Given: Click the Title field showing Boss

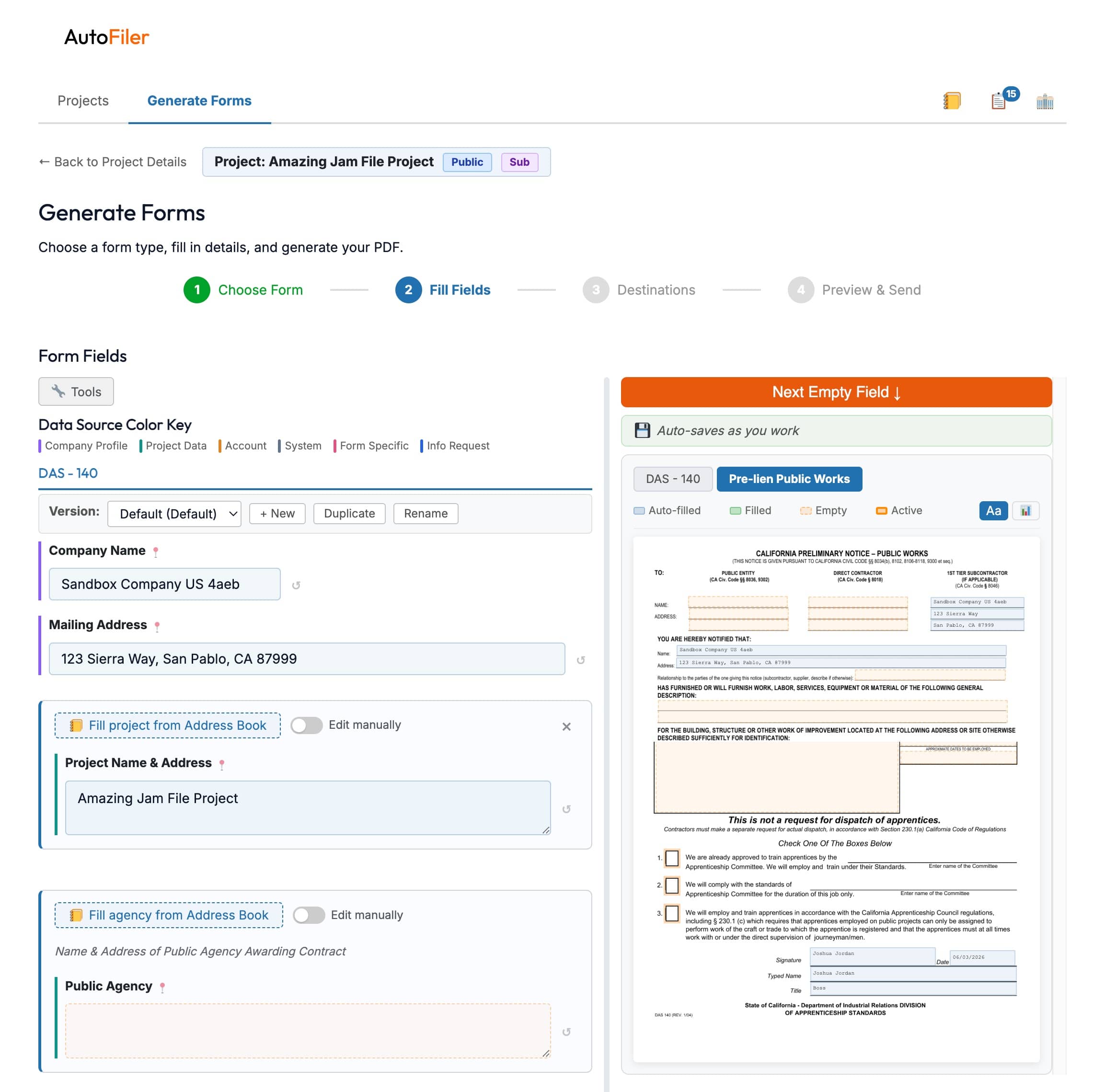Looking at the screenshot, I should coord(913,989).
